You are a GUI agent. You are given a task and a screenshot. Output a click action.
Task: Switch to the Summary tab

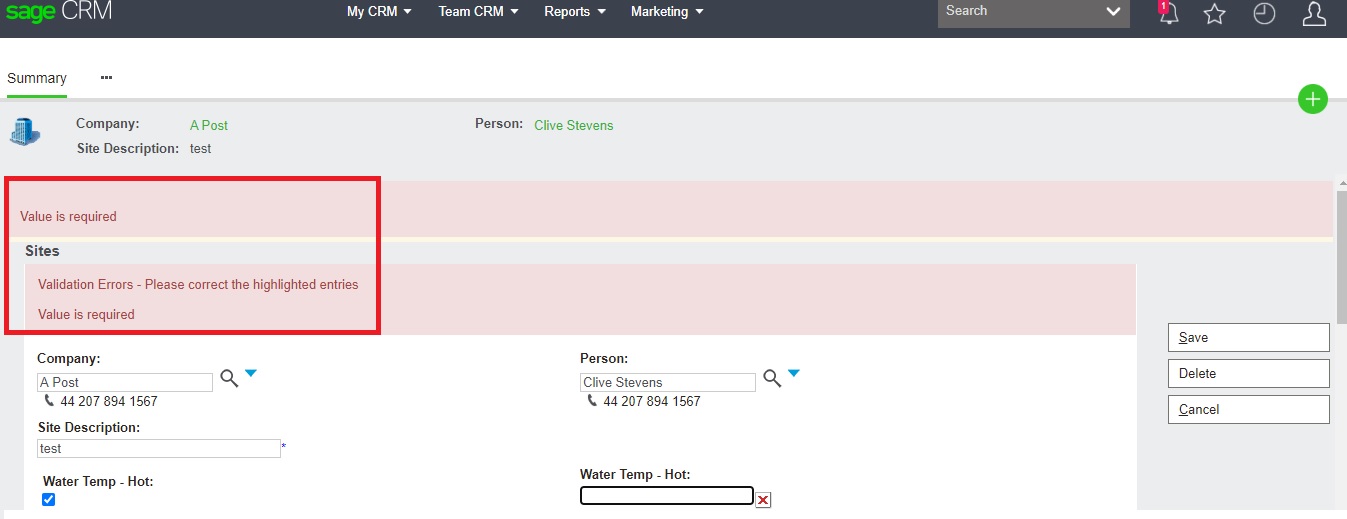click(x=37, y=78)
